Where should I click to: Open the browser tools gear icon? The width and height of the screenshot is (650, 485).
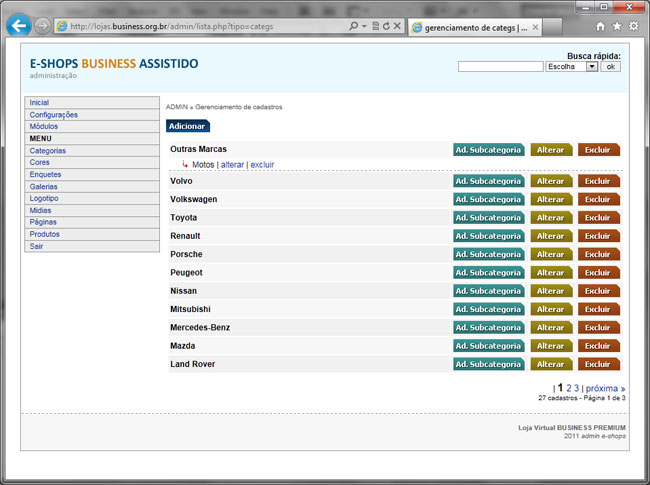[633, 26]
